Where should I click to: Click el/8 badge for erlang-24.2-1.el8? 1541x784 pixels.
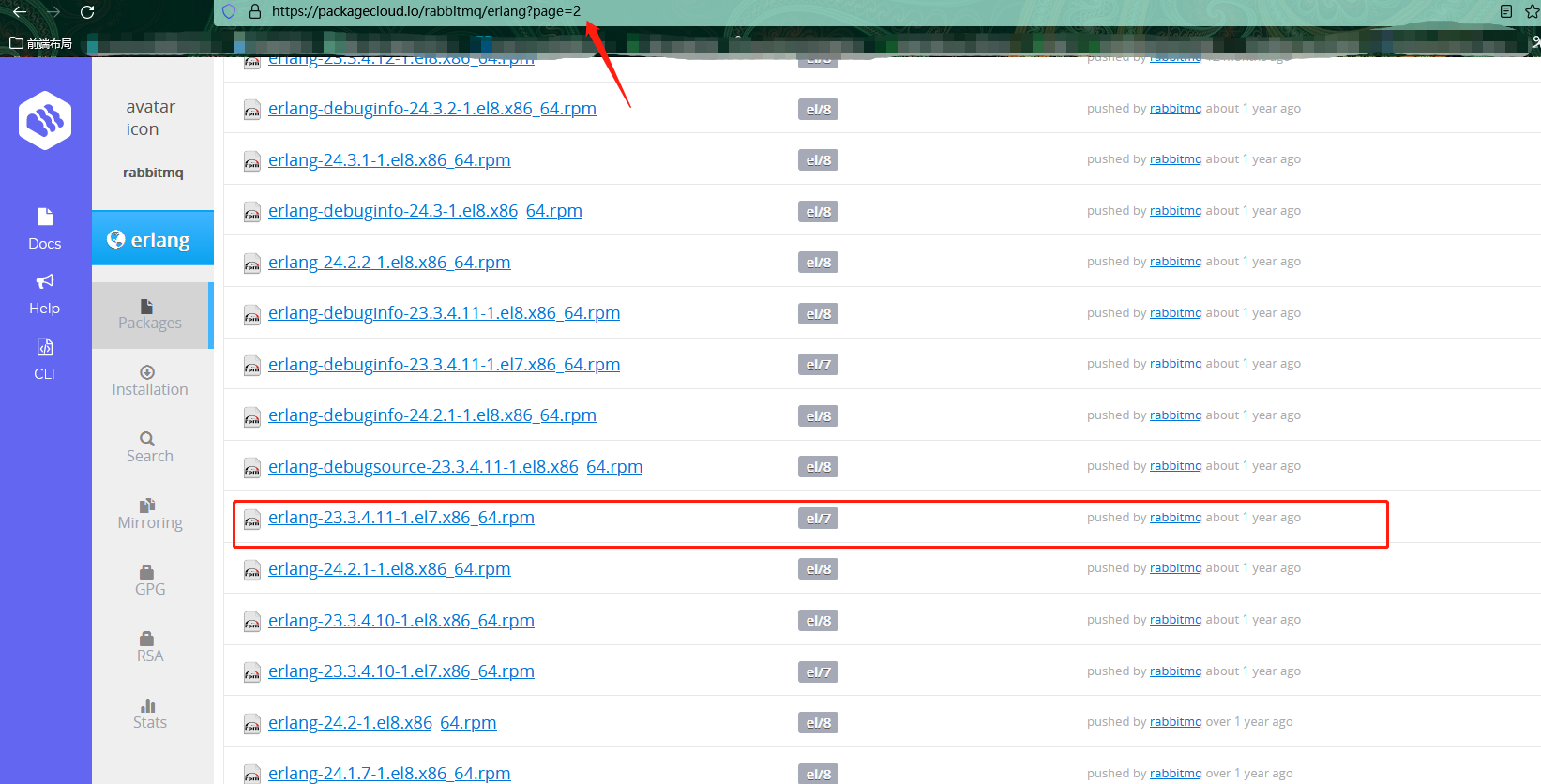[818, 723]
